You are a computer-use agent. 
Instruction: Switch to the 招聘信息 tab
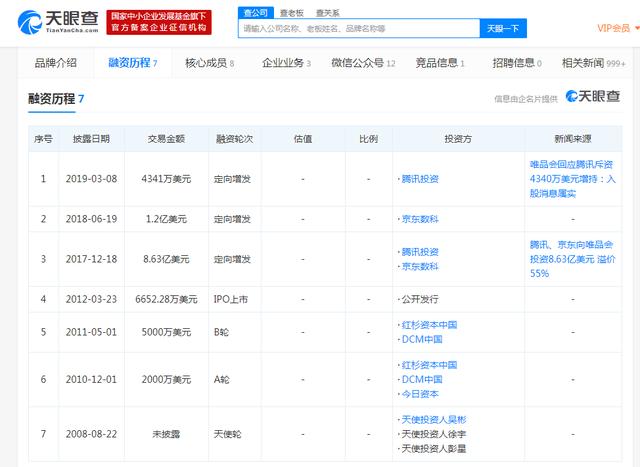click(x=517, y=62)
